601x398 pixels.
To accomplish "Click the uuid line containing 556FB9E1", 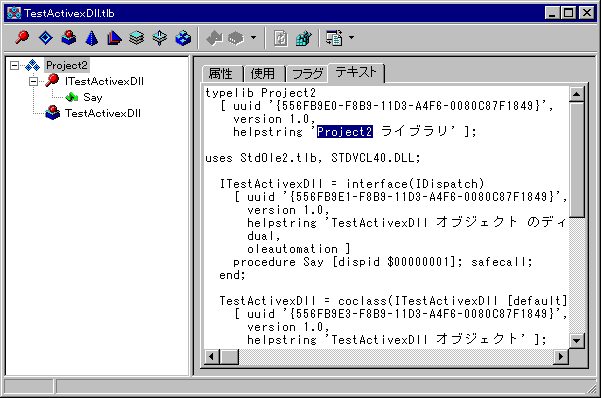I will coord(401,197).
